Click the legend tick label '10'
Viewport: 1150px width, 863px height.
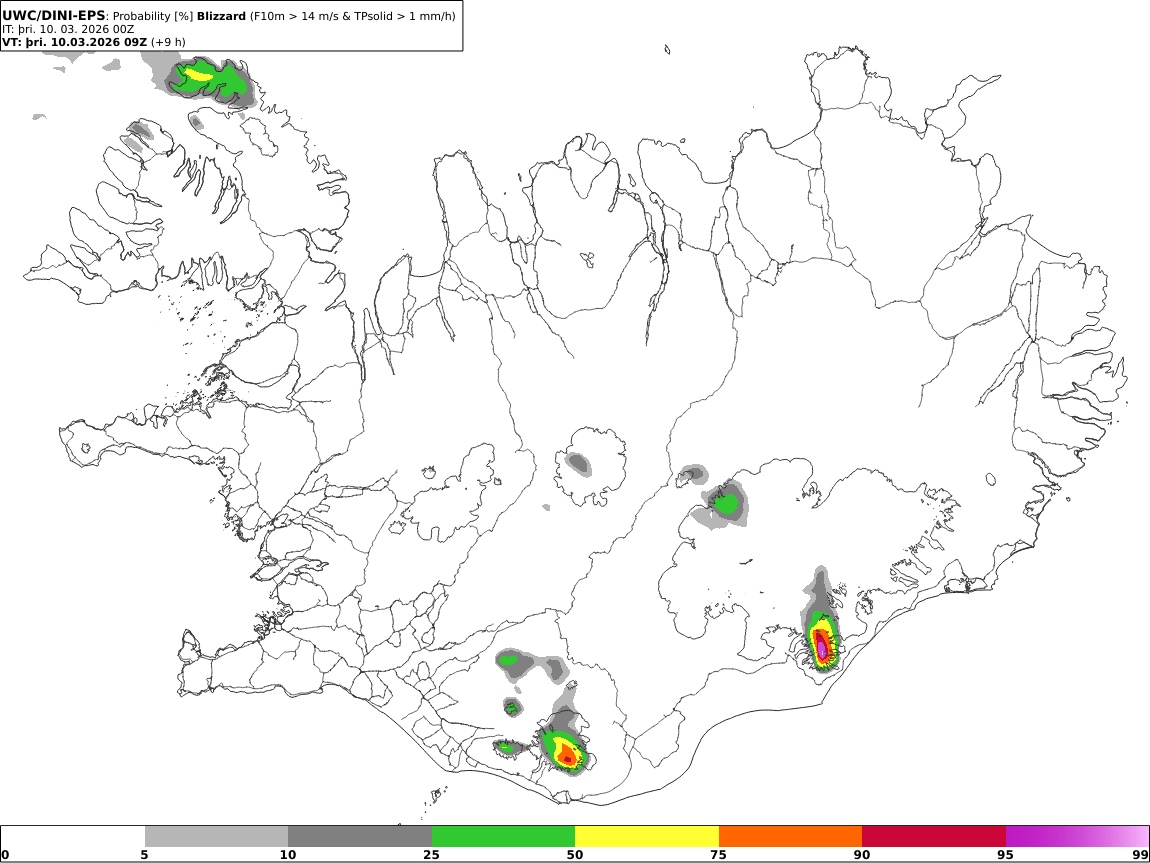[288, 855]
